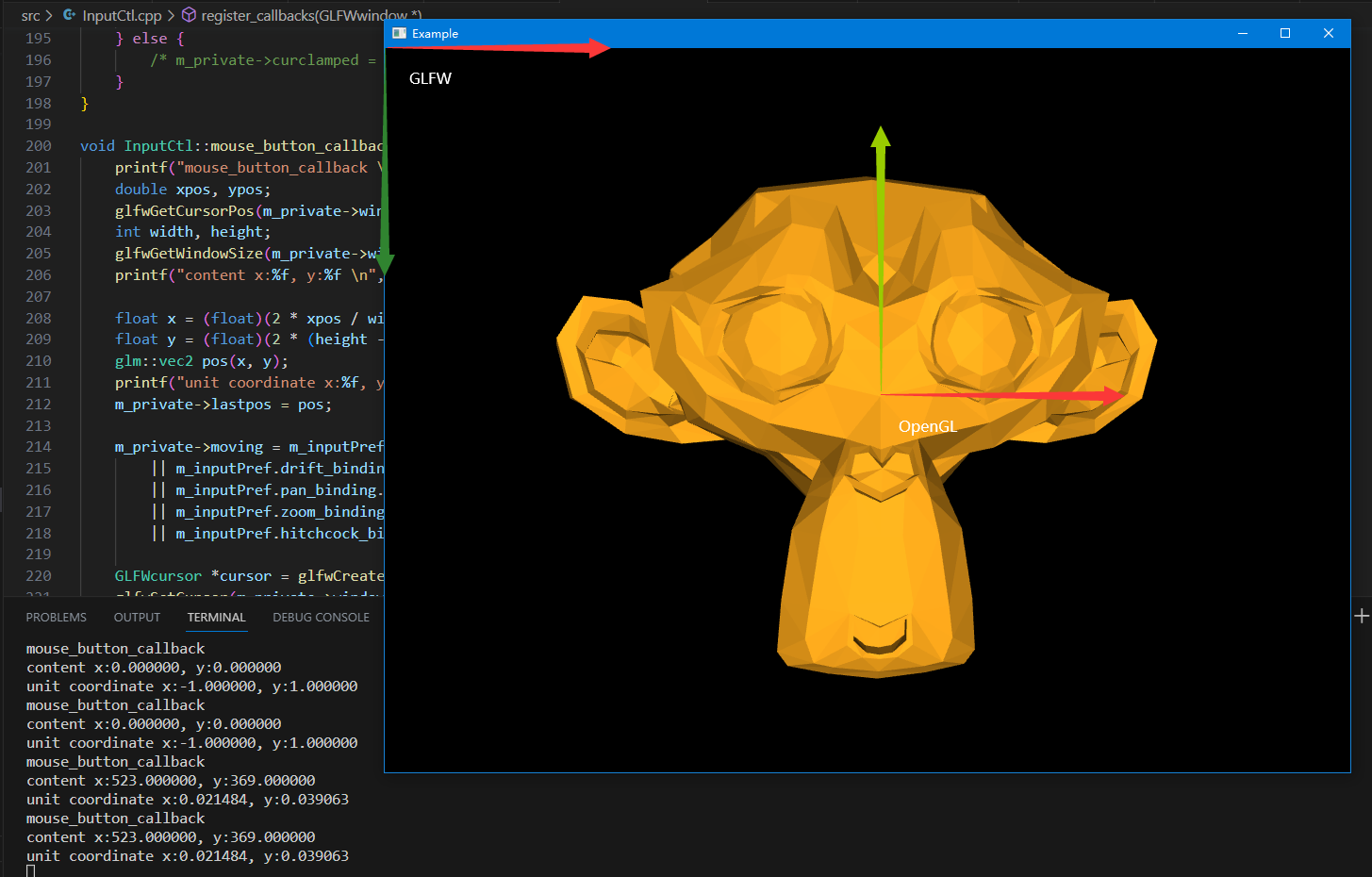The height and width of the screenshot is (877, 1372).
Task: Click the 'float x = (float)(2 * xpos' line
Action: click(x=249, y=319)
